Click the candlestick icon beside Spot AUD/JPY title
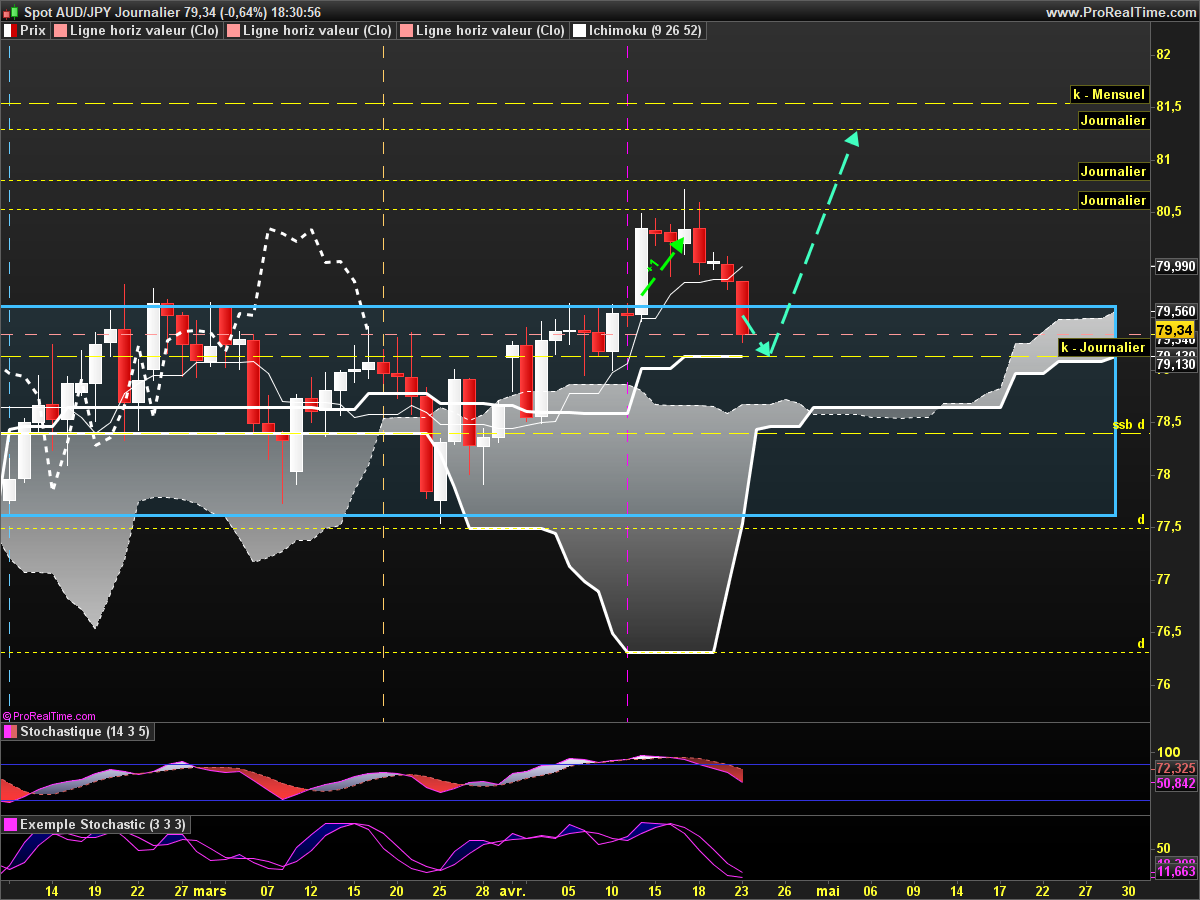The height and width of the screenshot is (900, 1200). (12, 11)
